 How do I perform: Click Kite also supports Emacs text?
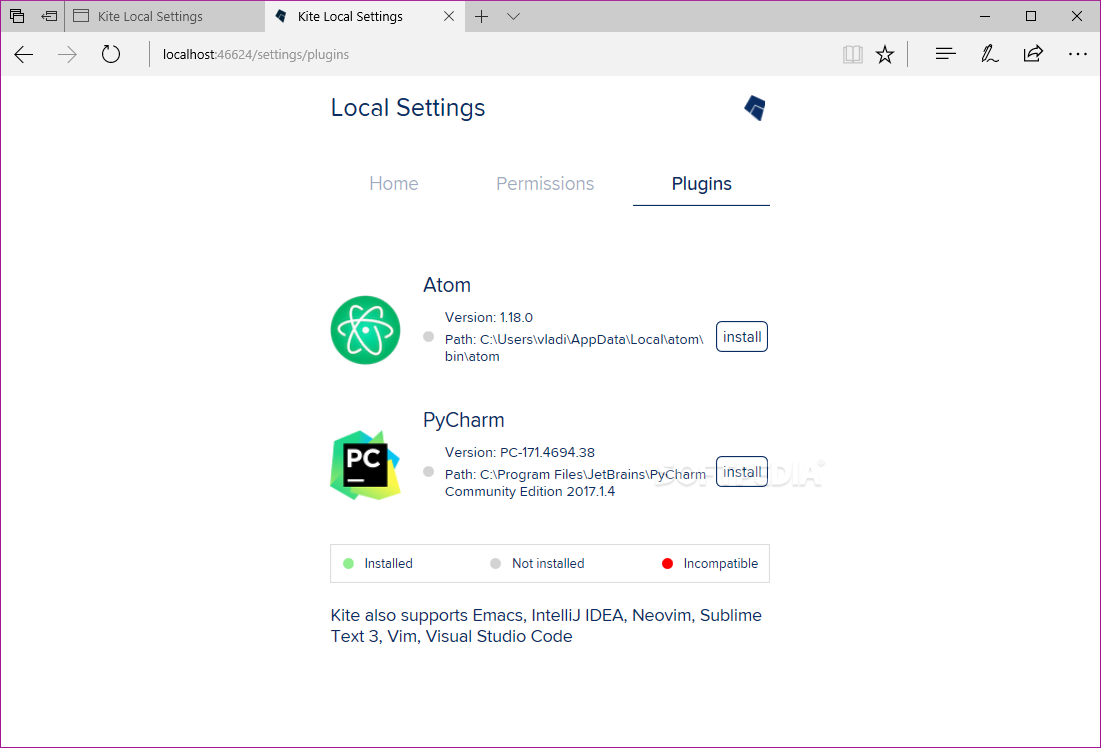[x=546, y=625]
